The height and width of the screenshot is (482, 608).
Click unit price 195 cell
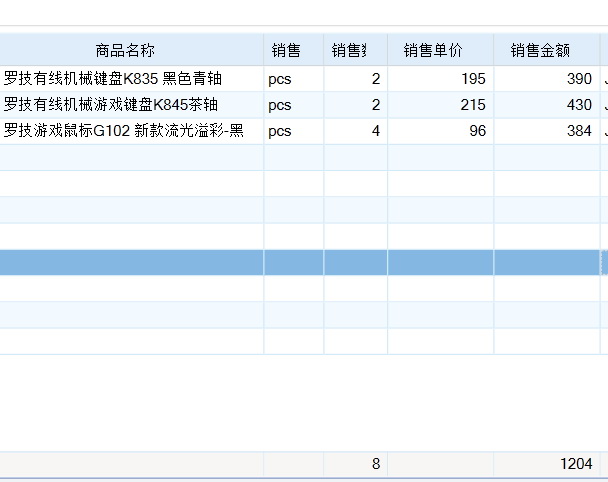[440, 79]
